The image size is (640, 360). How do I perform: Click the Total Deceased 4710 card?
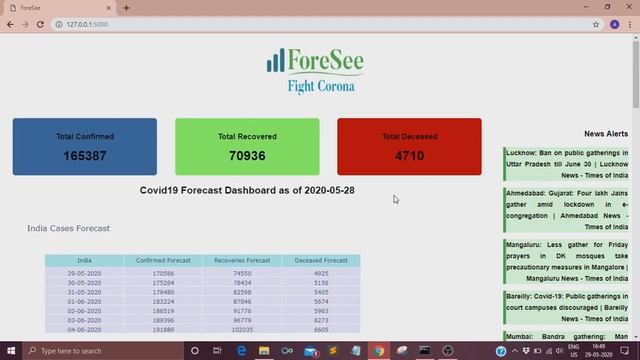[x=409, y=147]
